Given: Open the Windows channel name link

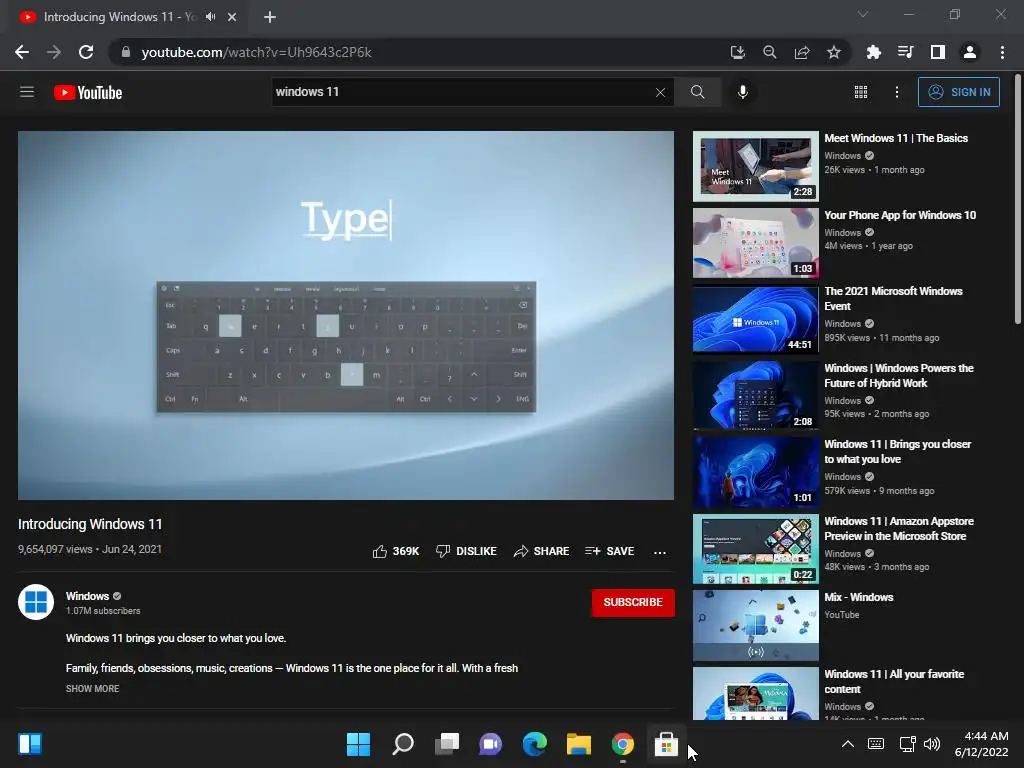Looking at the screenshot, I should (87, 596).
